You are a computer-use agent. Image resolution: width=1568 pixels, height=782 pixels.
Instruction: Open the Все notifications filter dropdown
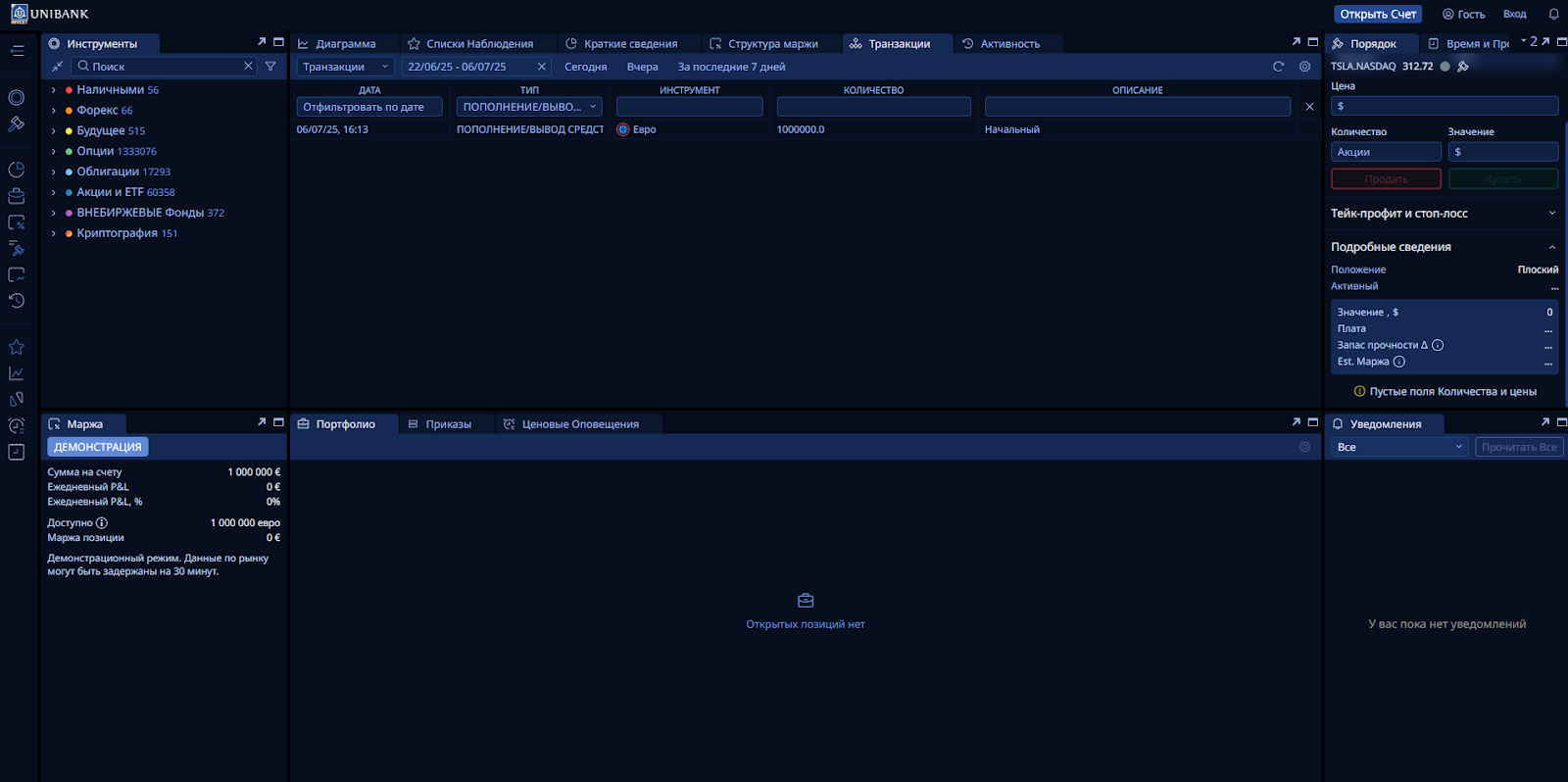1399,447
